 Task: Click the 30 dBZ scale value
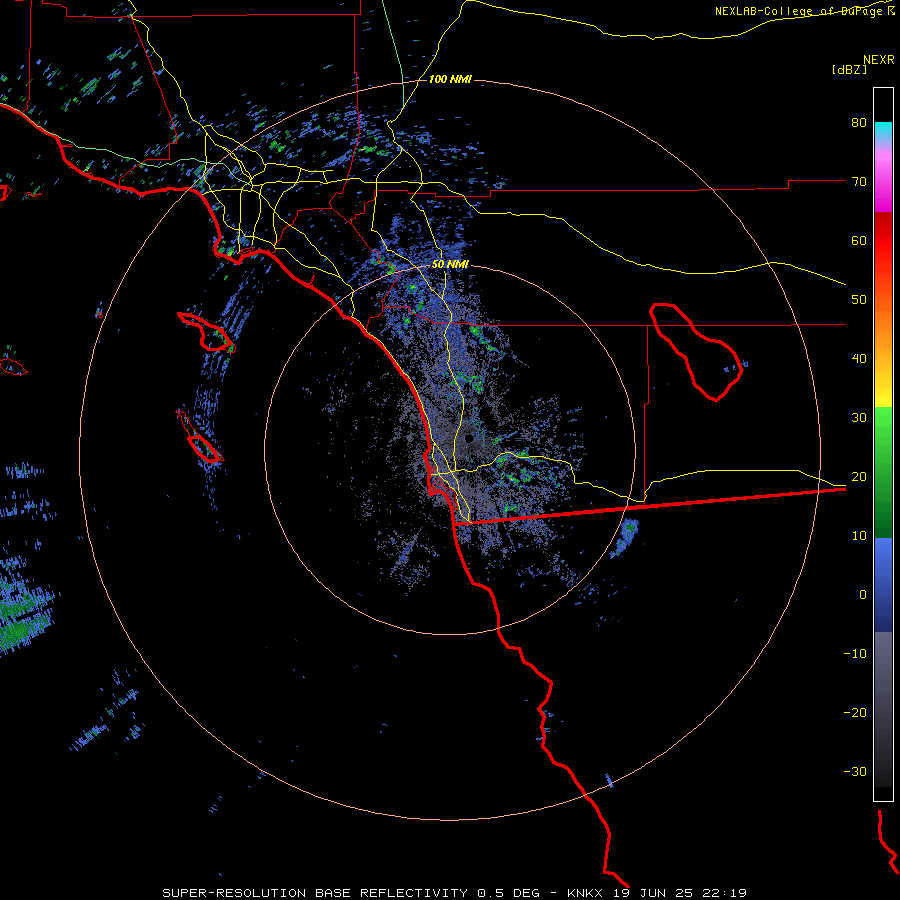coord(859,418)
